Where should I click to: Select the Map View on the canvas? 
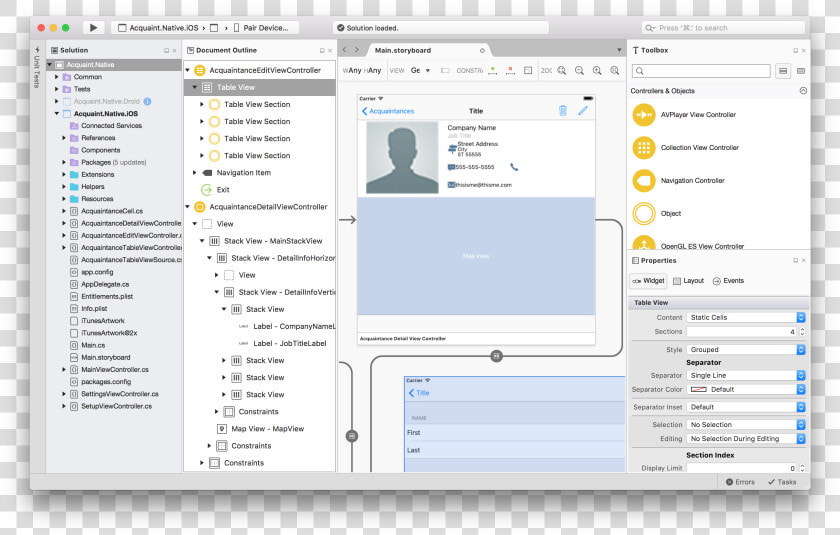tap(476, 256)
